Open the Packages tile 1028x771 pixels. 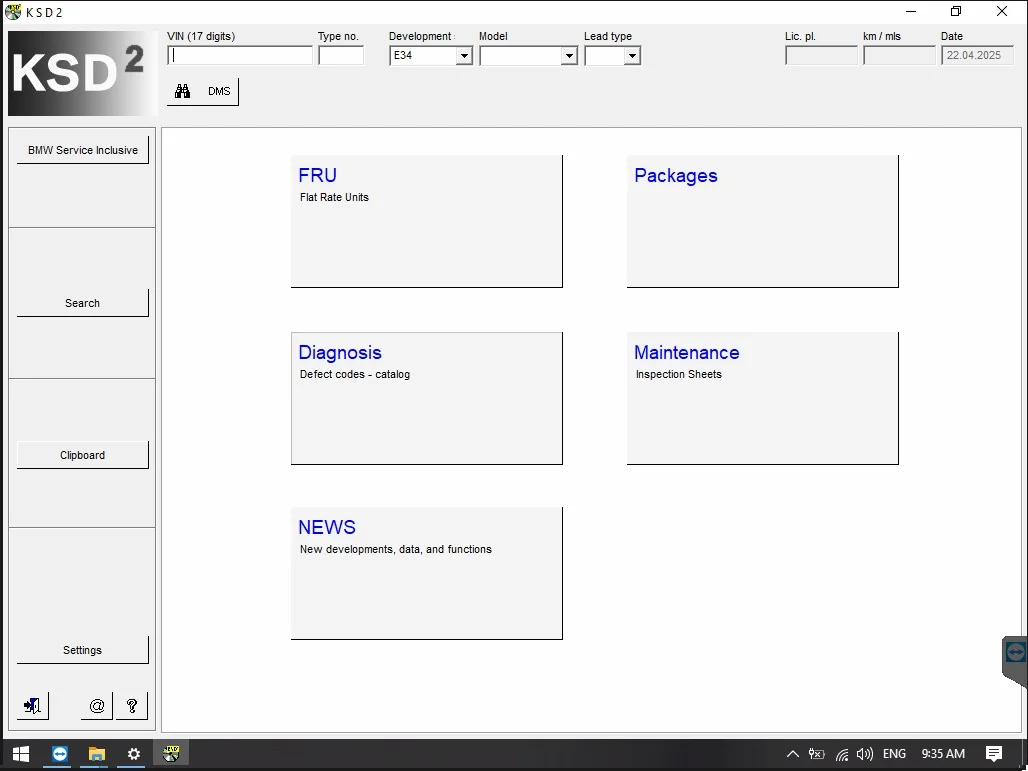[x=762, y=221]
